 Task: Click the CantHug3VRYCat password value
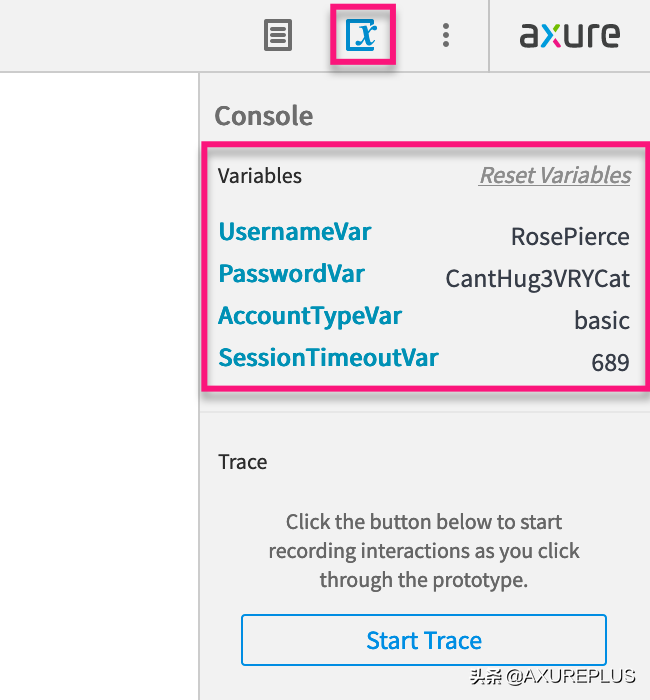[537, 279]
